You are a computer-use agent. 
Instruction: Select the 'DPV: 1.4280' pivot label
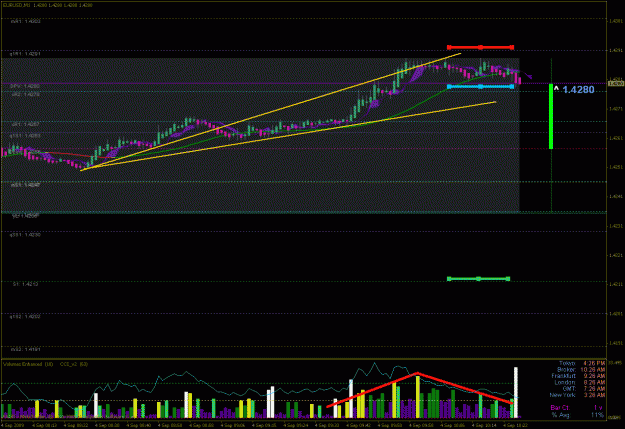tap(25, 86)
